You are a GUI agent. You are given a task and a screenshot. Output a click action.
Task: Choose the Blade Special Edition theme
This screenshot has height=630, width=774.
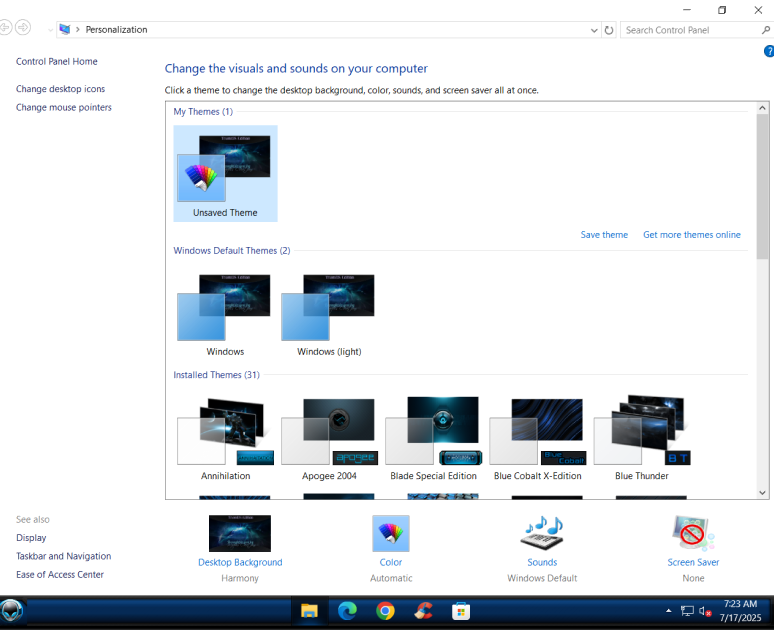click(433, 438)
